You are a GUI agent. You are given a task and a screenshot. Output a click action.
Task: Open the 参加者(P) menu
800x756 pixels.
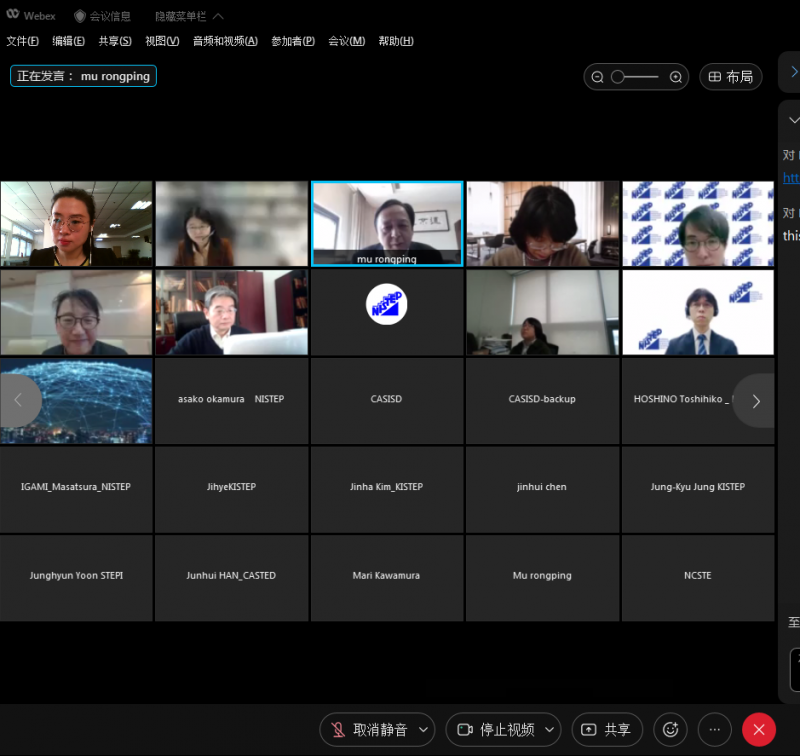click(293, 41)
